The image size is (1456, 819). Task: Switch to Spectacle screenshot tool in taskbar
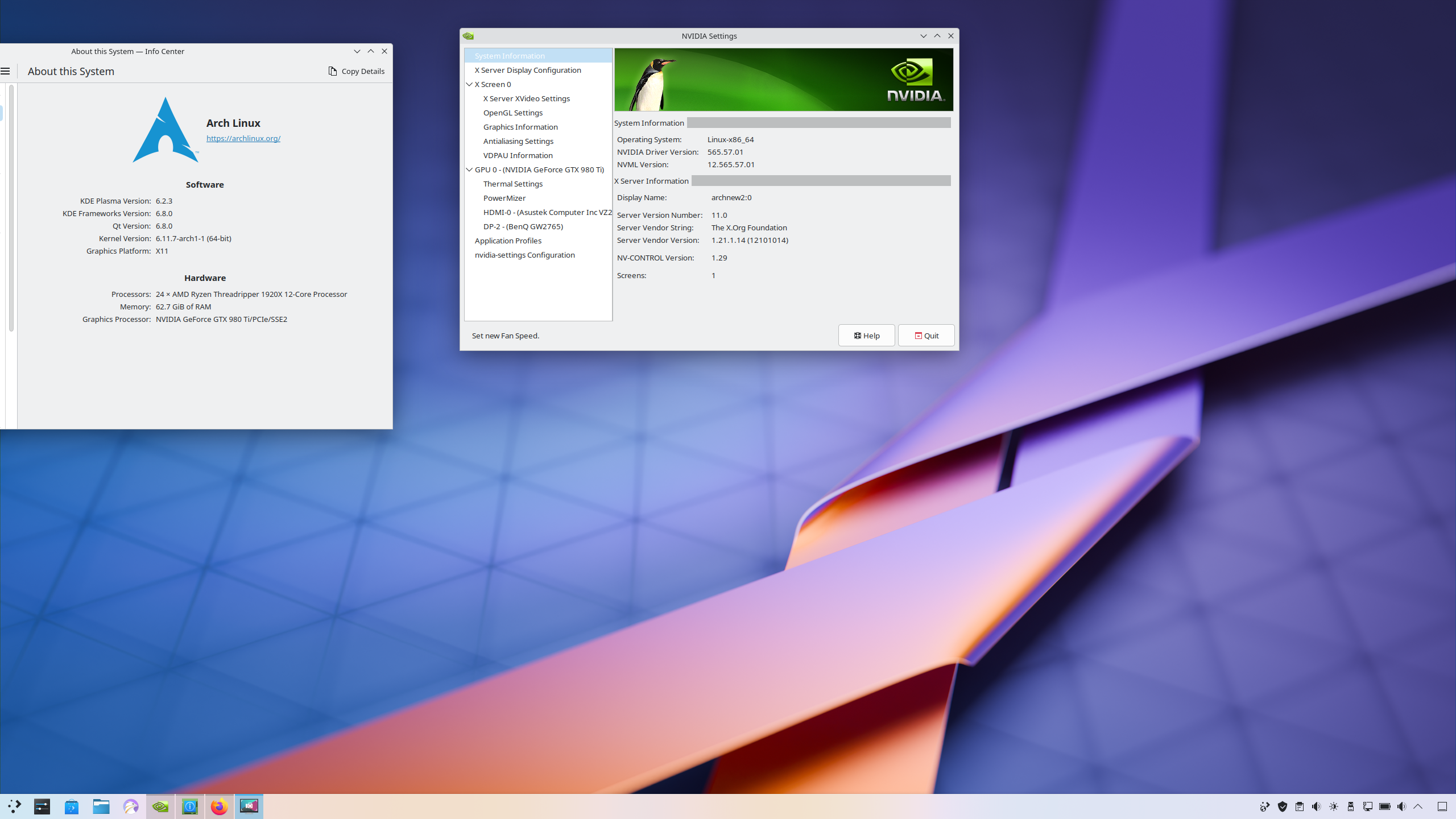coord(249,806)
